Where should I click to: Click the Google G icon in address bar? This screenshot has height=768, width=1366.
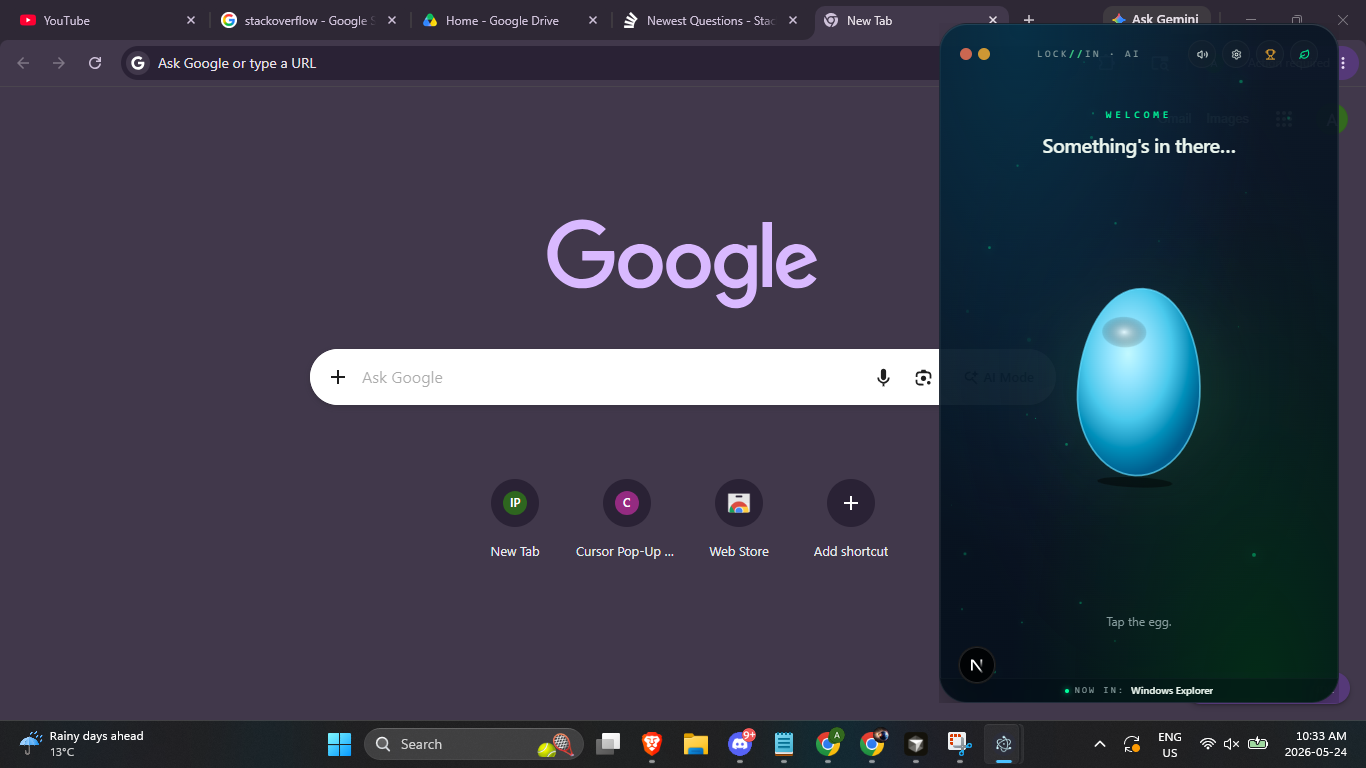coord(138,63)
